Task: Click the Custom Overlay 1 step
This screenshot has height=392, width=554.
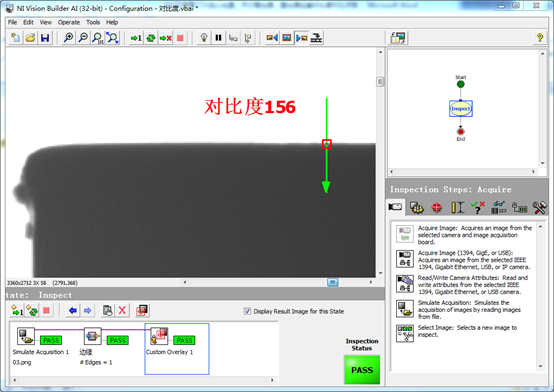Action: (x=177, y=349)
